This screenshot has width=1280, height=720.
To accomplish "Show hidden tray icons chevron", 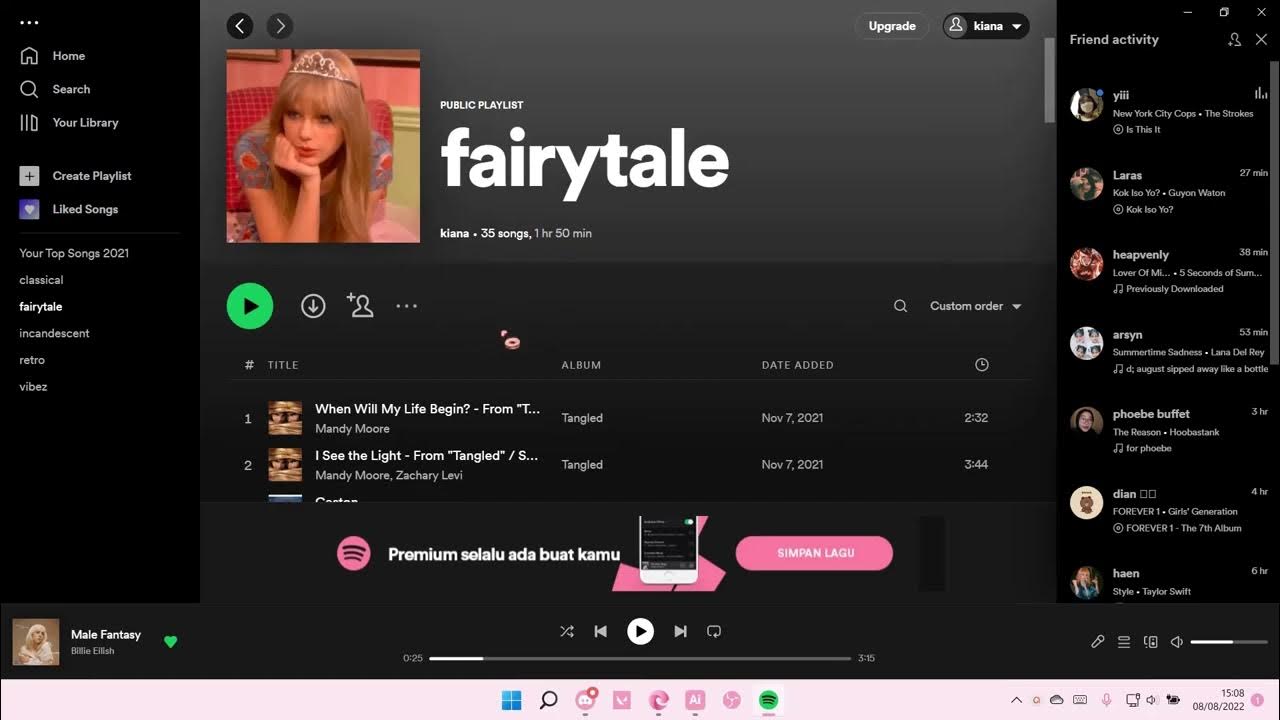I will [x=1016, y=700].
